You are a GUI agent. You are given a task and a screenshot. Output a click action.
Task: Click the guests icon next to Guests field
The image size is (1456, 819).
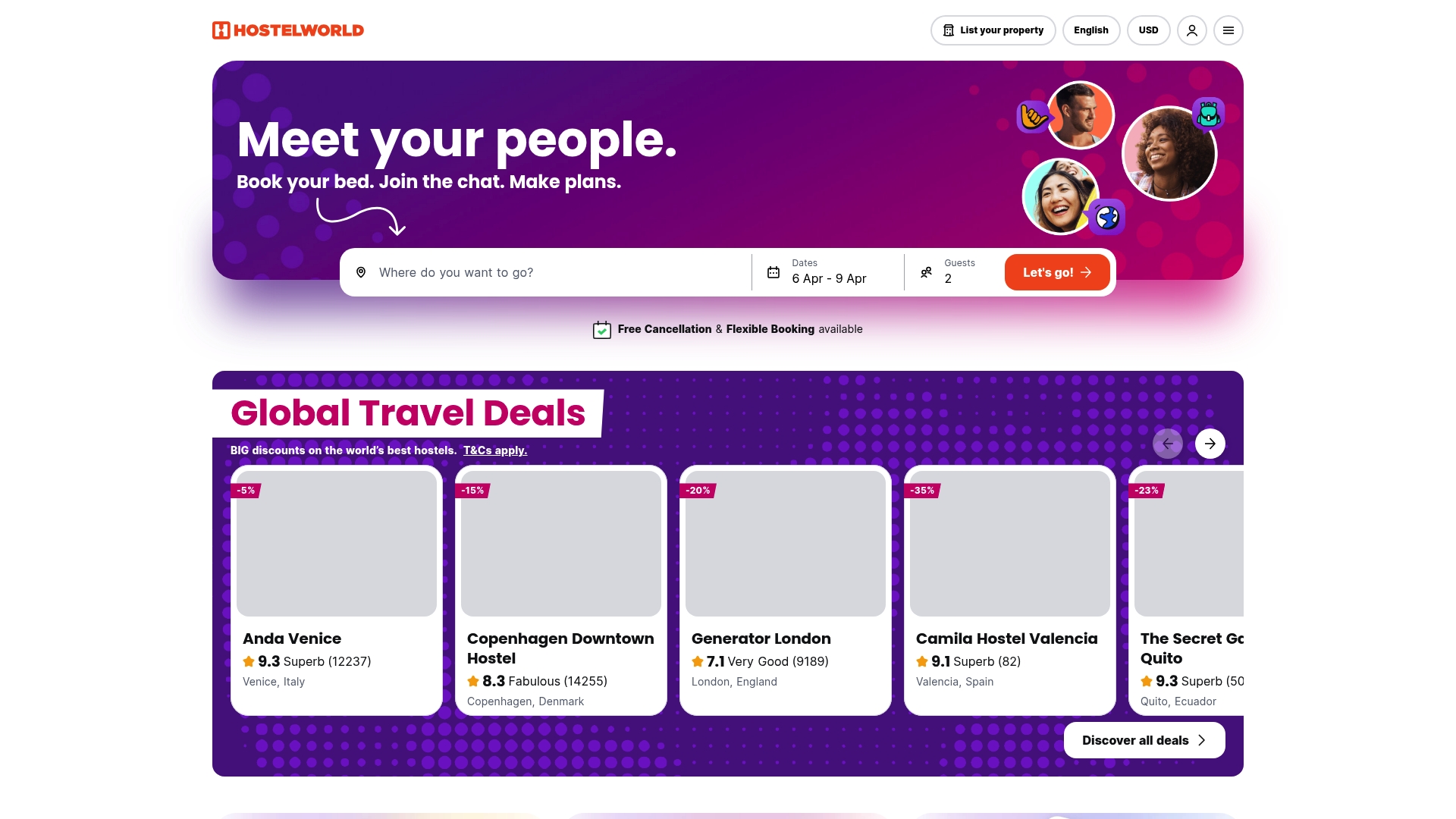[927, 272]
